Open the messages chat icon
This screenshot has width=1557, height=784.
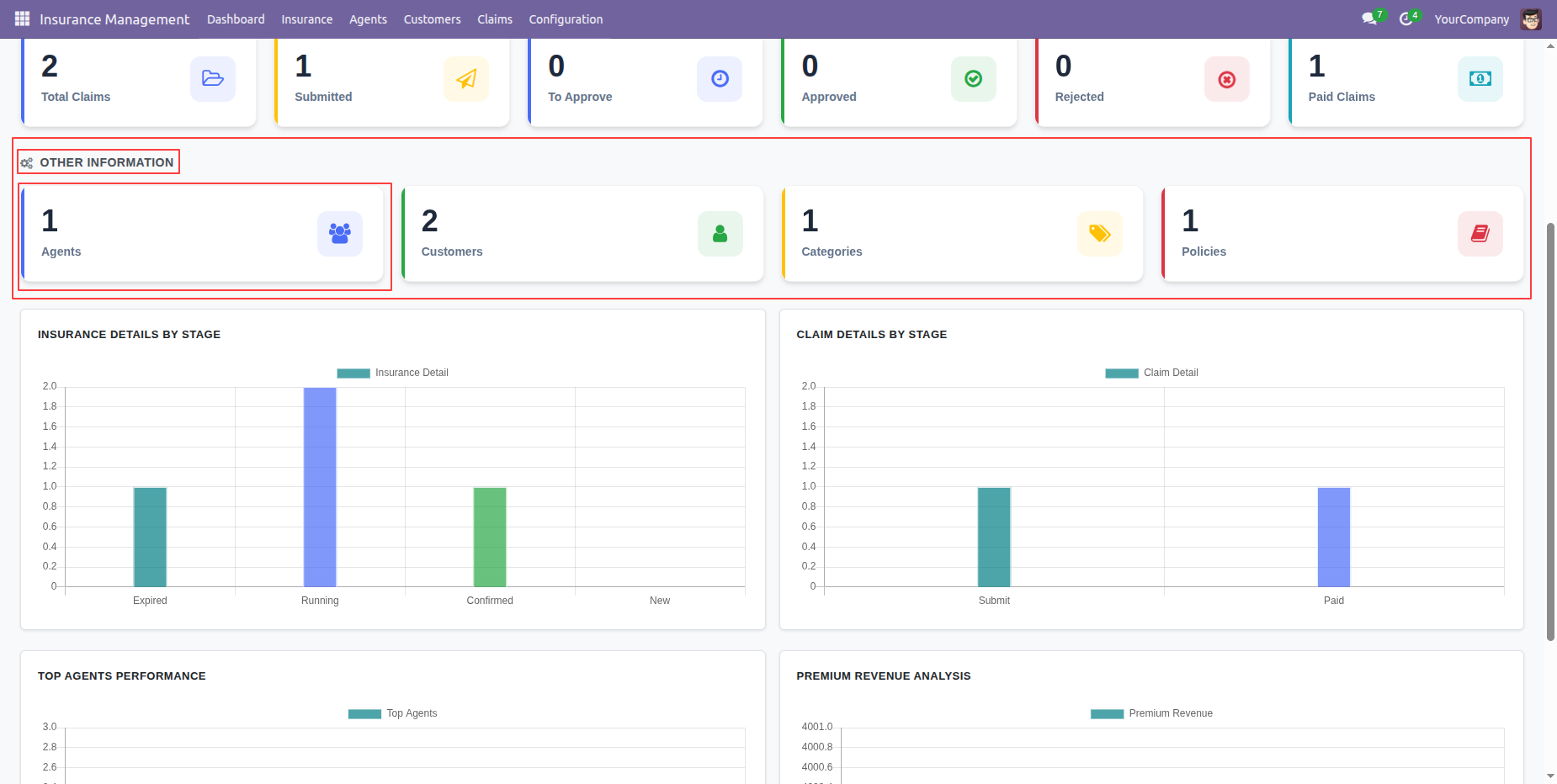click(x=1369, y=19)
